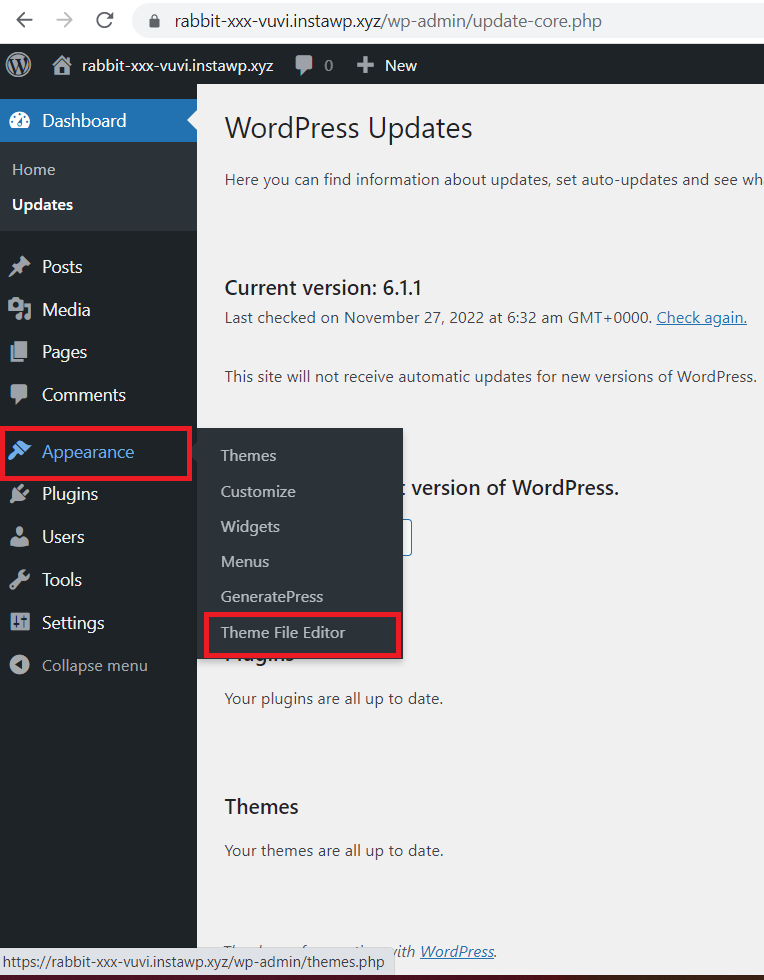Click the Users person icon

[19, 536]
